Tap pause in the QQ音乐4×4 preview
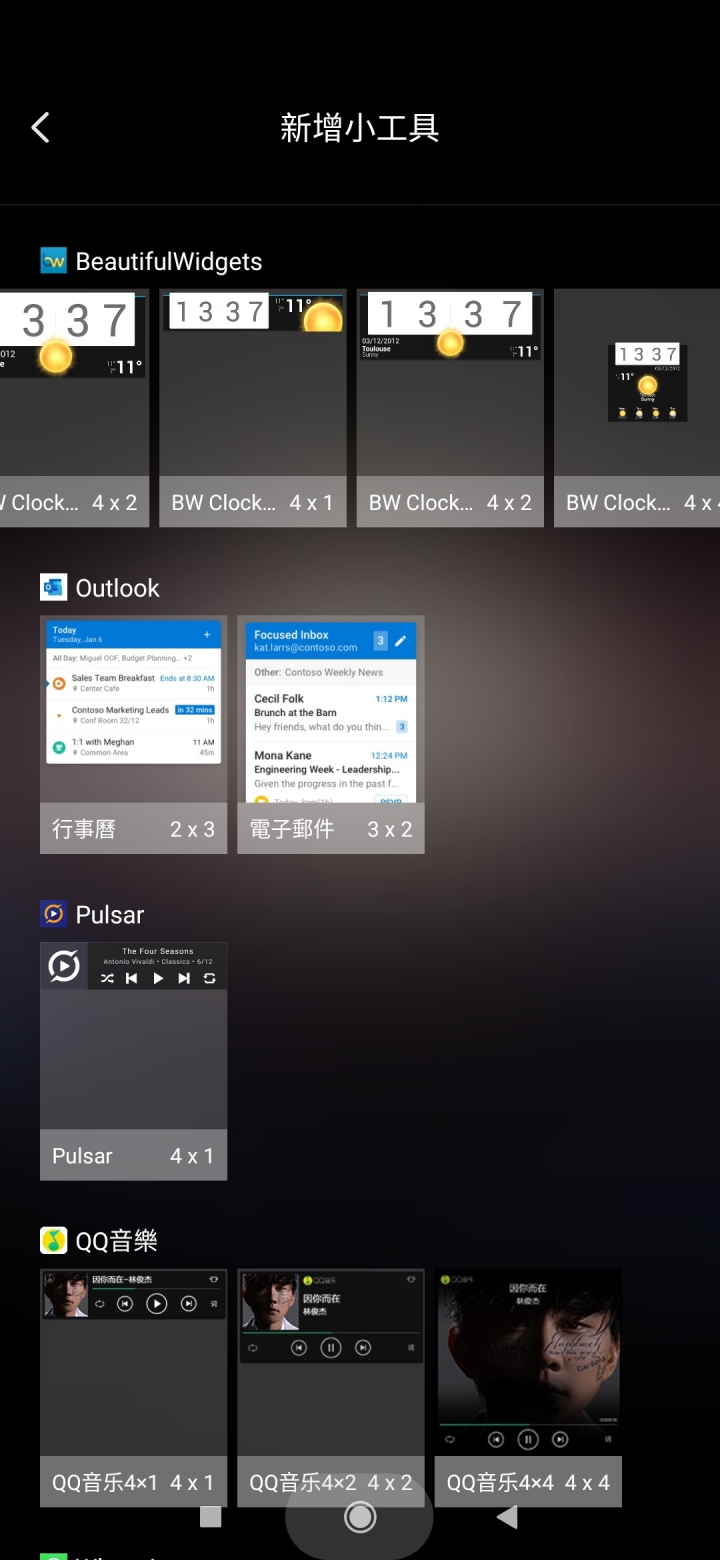The height and width of the screenshot is (1560, 720). 528,1440
